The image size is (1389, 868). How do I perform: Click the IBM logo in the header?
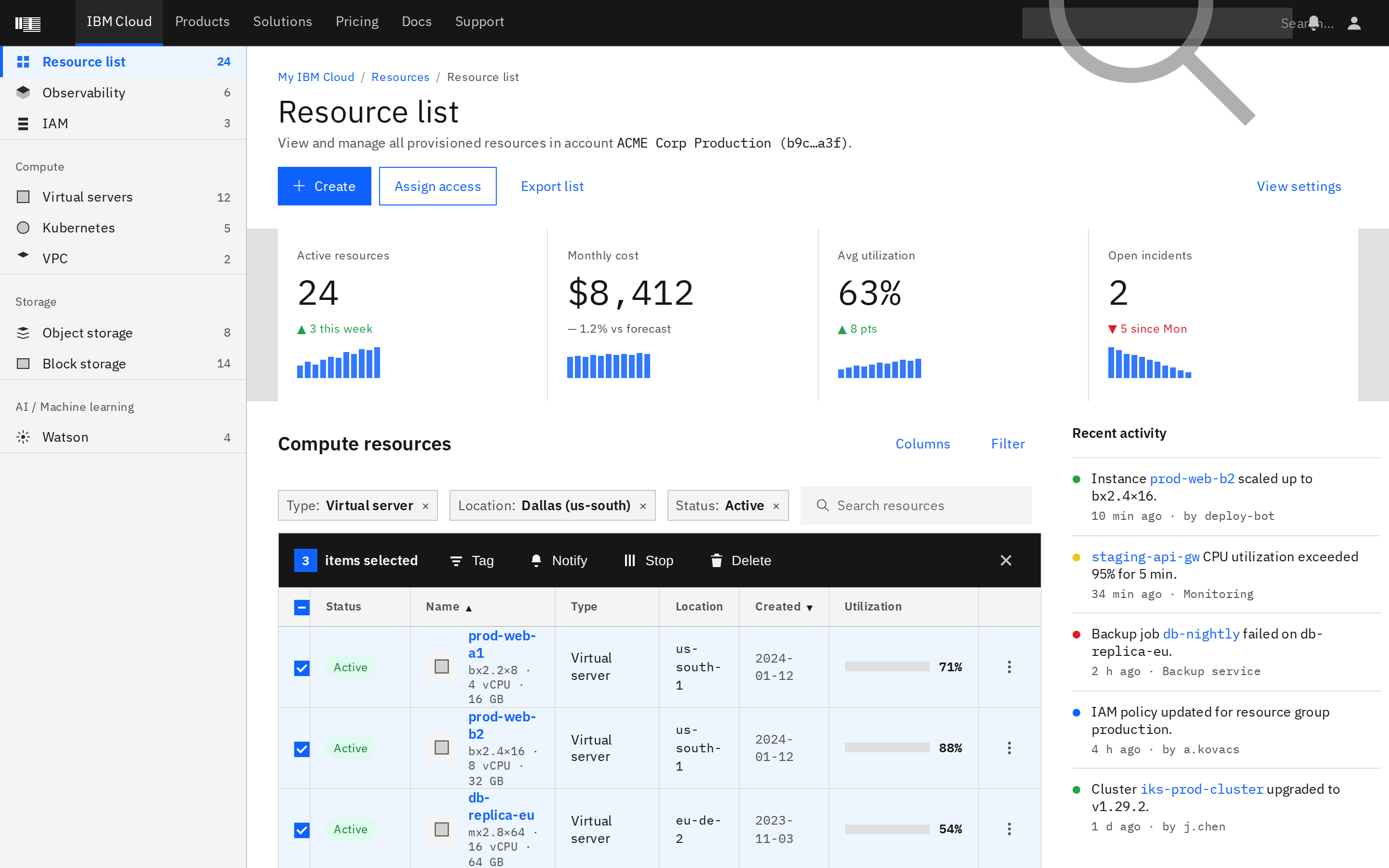coord(27,23)
